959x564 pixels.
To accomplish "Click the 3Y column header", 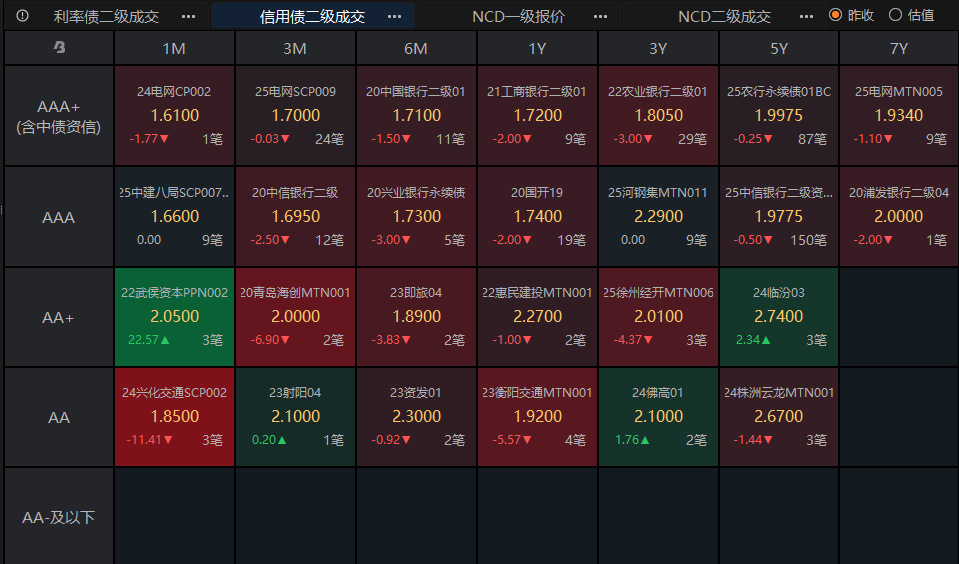I will click(658, 48).
